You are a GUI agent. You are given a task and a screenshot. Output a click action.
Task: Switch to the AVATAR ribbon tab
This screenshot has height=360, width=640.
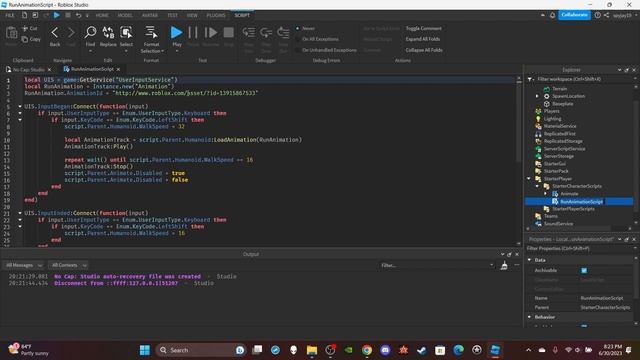point(150,15)
